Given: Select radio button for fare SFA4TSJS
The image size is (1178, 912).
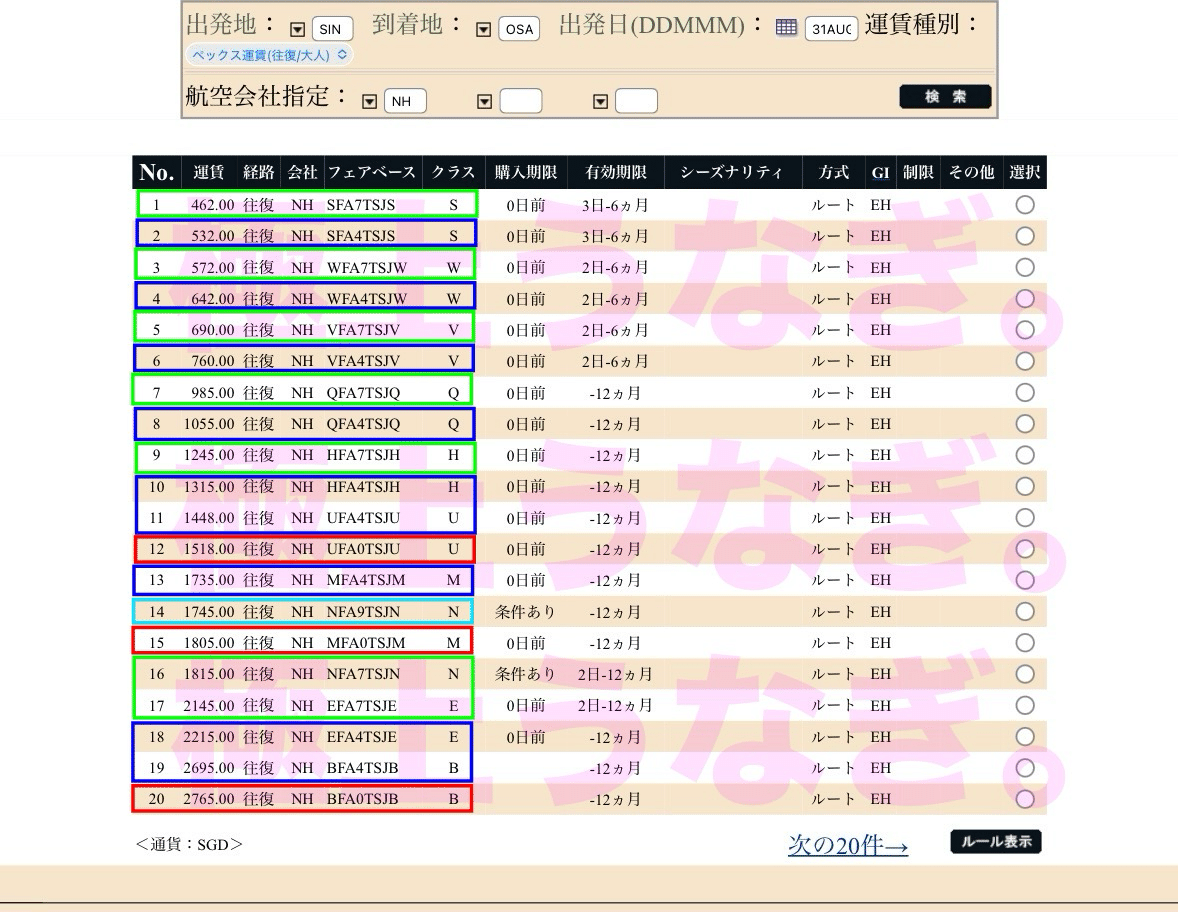Looking at the screenshot, I should click(x=1025, y=236).
